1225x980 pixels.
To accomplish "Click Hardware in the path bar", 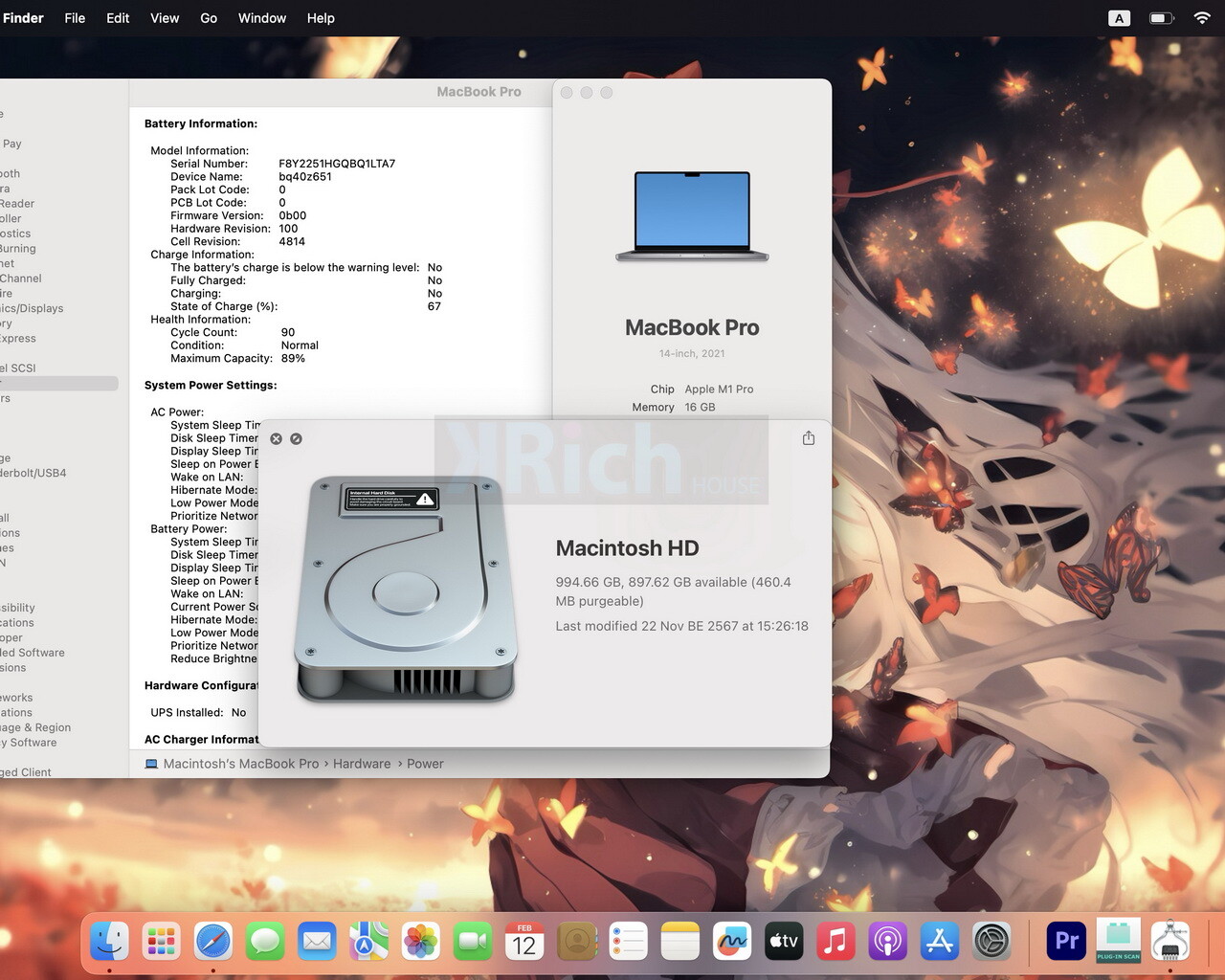I will click(x=362, y=764).
